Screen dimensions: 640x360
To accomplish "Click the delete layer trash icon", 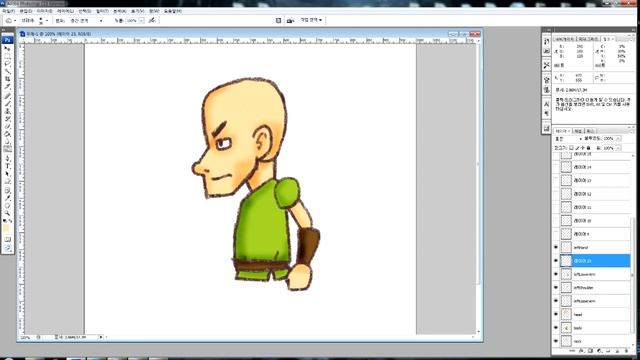I will click(x=627, y=351).
